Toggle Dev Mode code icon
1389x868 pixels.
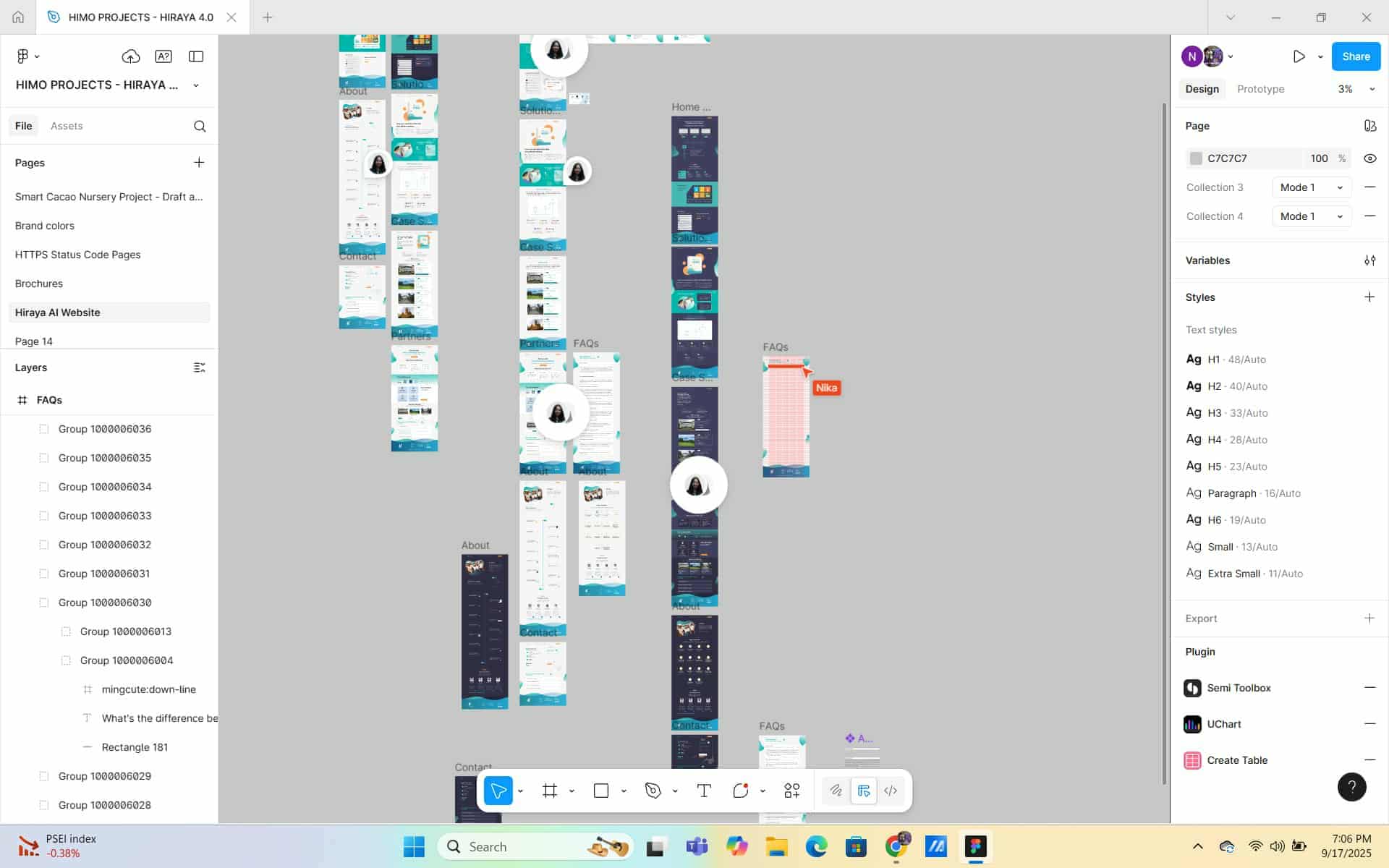tap(891, 791)
